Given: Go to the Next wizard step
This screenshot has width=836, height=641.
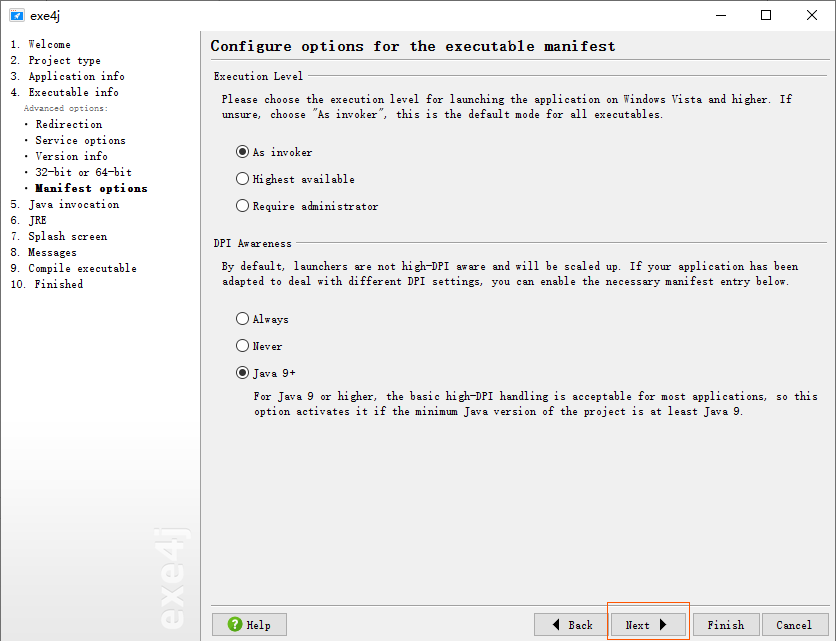Looking at the screenshot, I should [x=648, y=624].
